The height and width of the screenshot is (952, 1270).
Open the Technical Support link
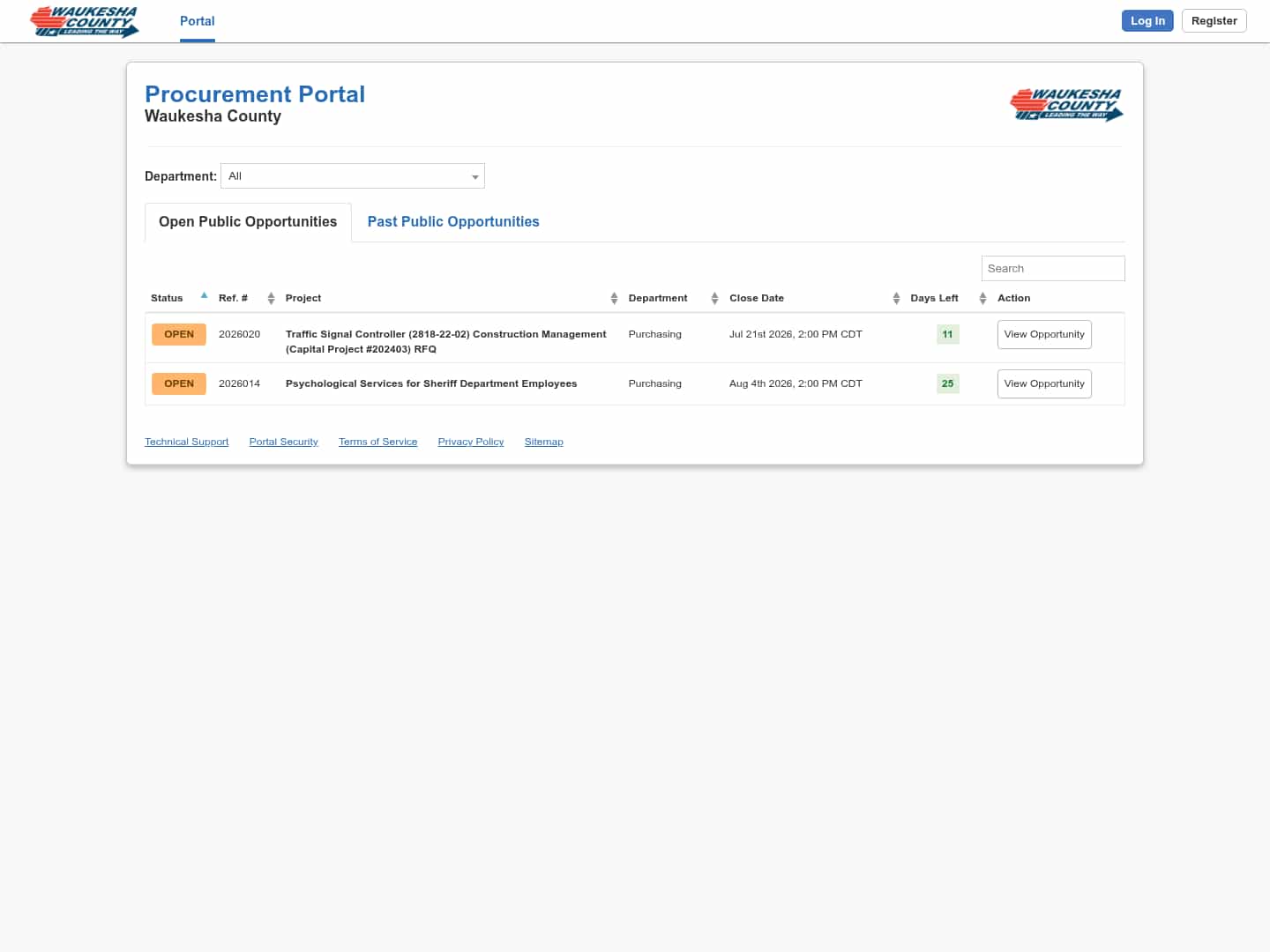(x=186, y=442)
